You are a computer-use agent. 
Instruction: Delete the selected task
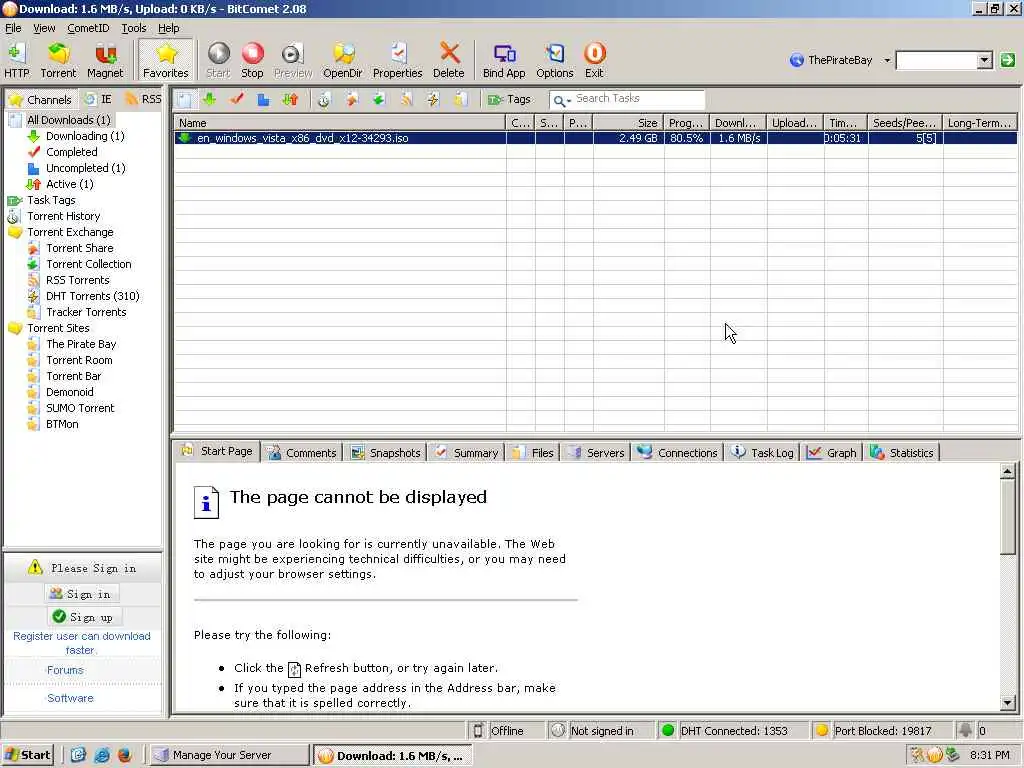pos(449,59)
